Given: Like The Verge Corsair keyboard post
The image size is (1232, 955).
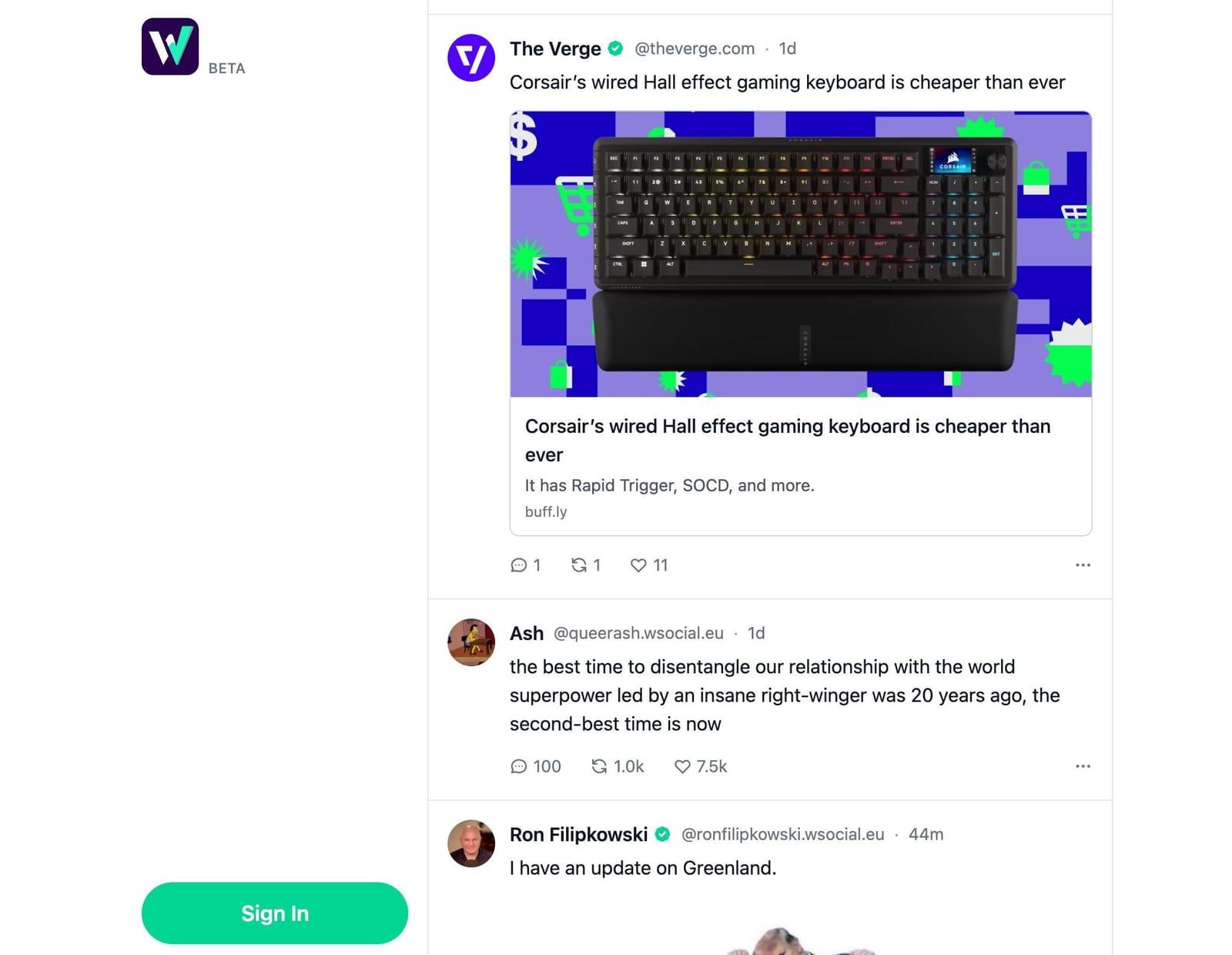Looking at the screenshot, I should (649, 565).
